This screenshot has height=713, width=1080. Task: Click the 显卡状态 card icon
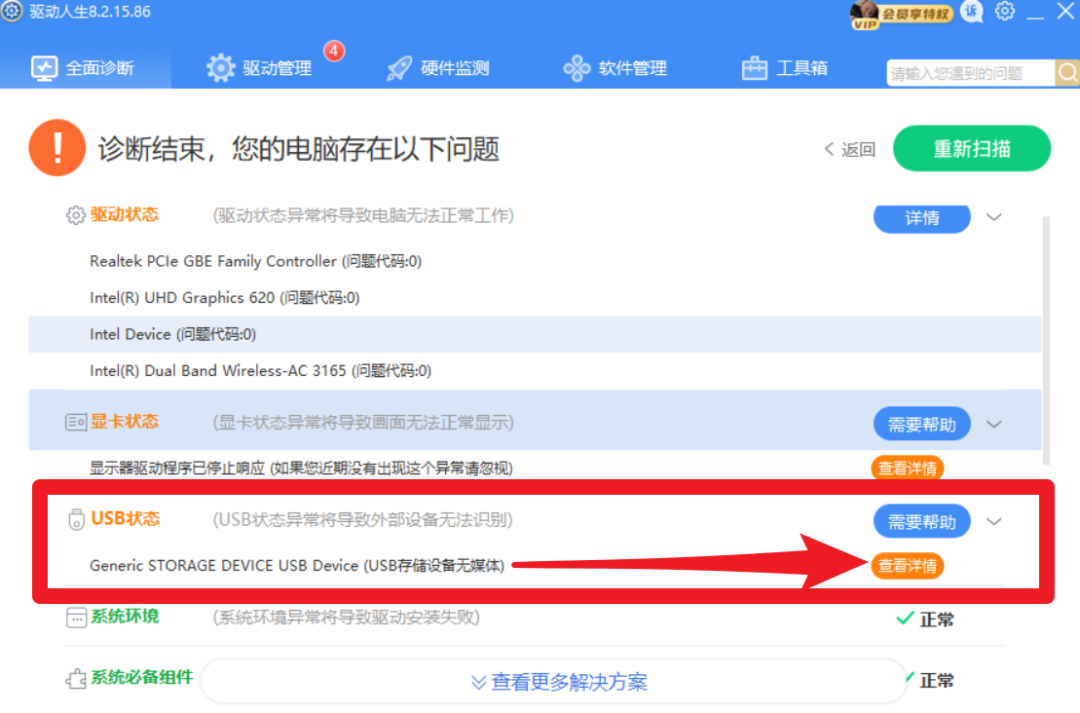point(76,422)
